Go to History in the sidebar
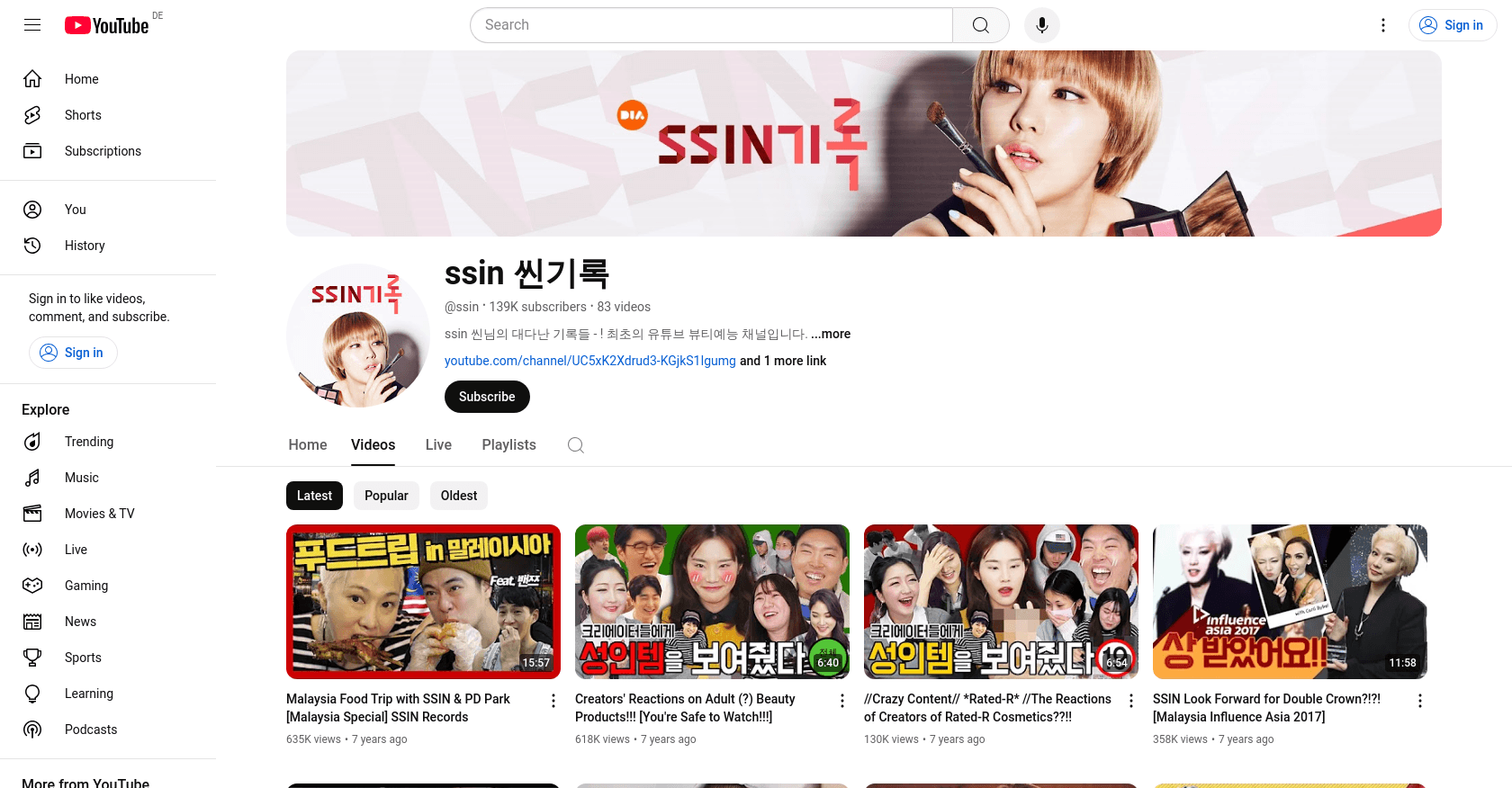Image resolution: width=1512 pixels, height=788 pixels. (85, 246)
